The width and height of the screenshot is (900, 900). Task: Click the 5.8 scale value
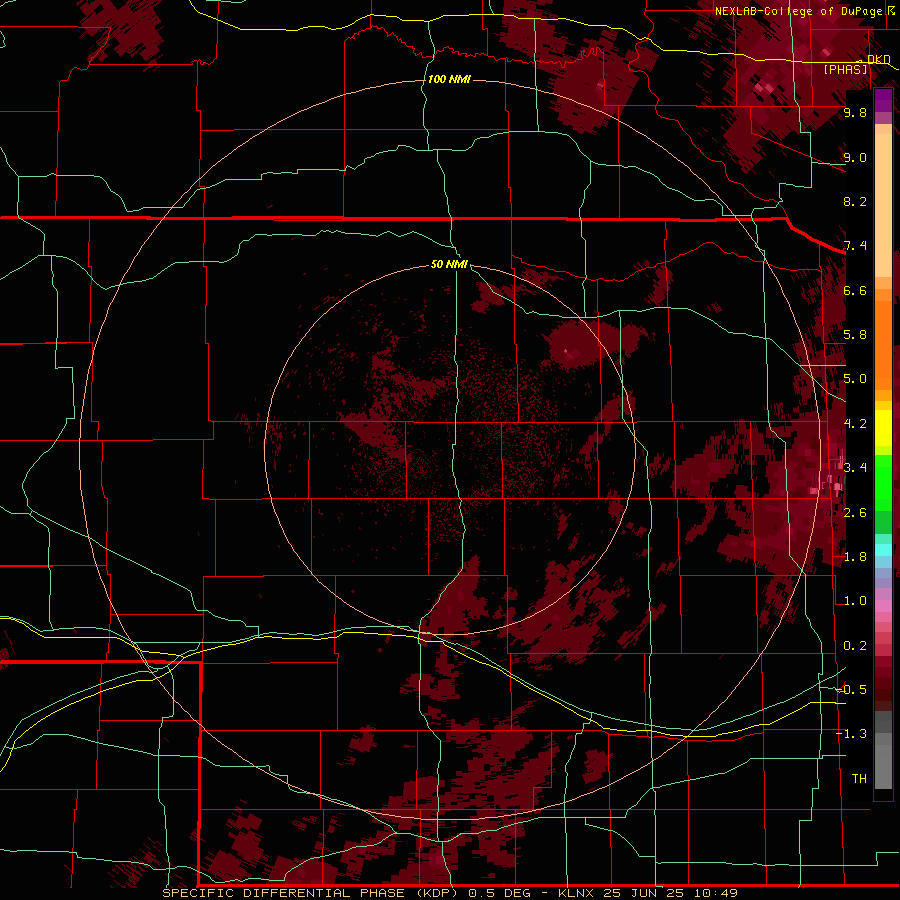(x=855, y=335)
